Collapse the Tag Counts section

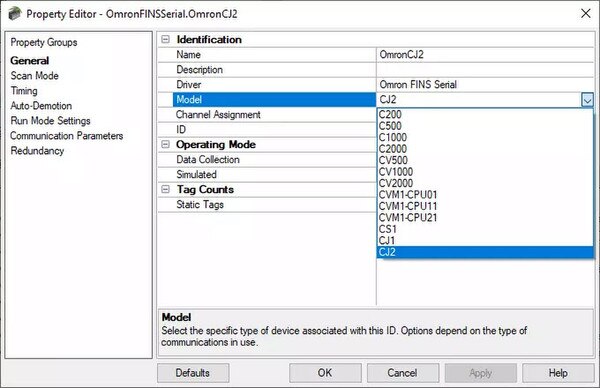[165, 189]
